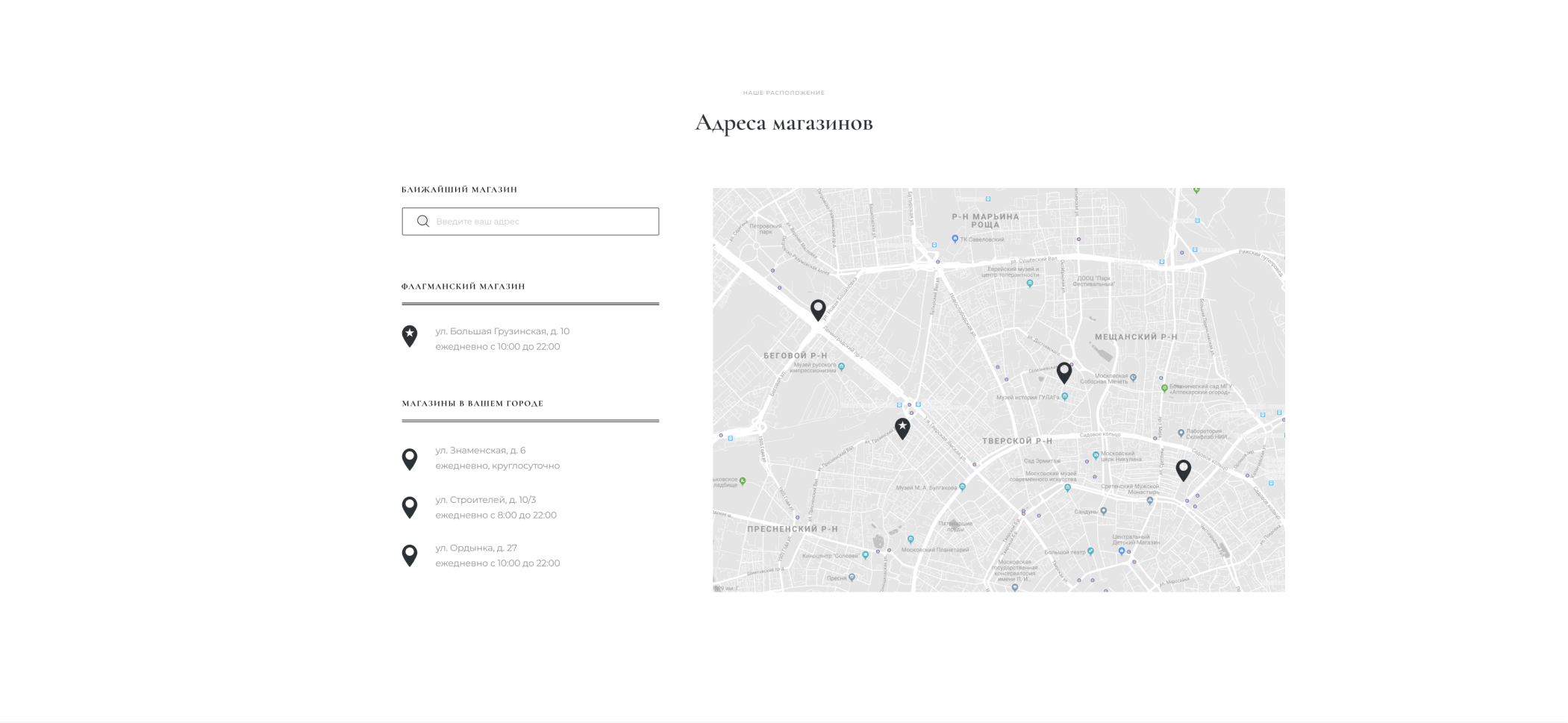Select the map pin near ул. Новая Башиловка
Viewport: 1568px width, 723px height.
[818, 310]
